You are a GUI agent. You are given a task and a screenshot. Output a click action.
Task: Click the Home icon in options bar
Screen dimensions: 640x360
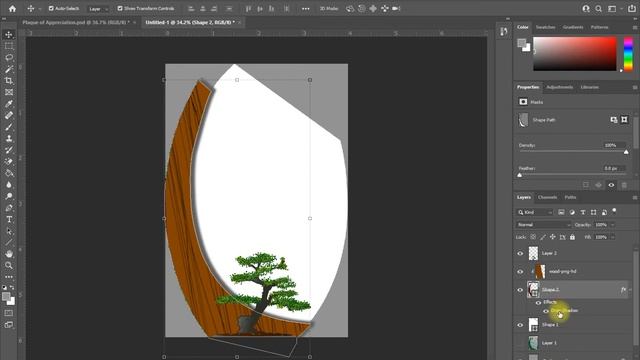(x=12, y=8)
